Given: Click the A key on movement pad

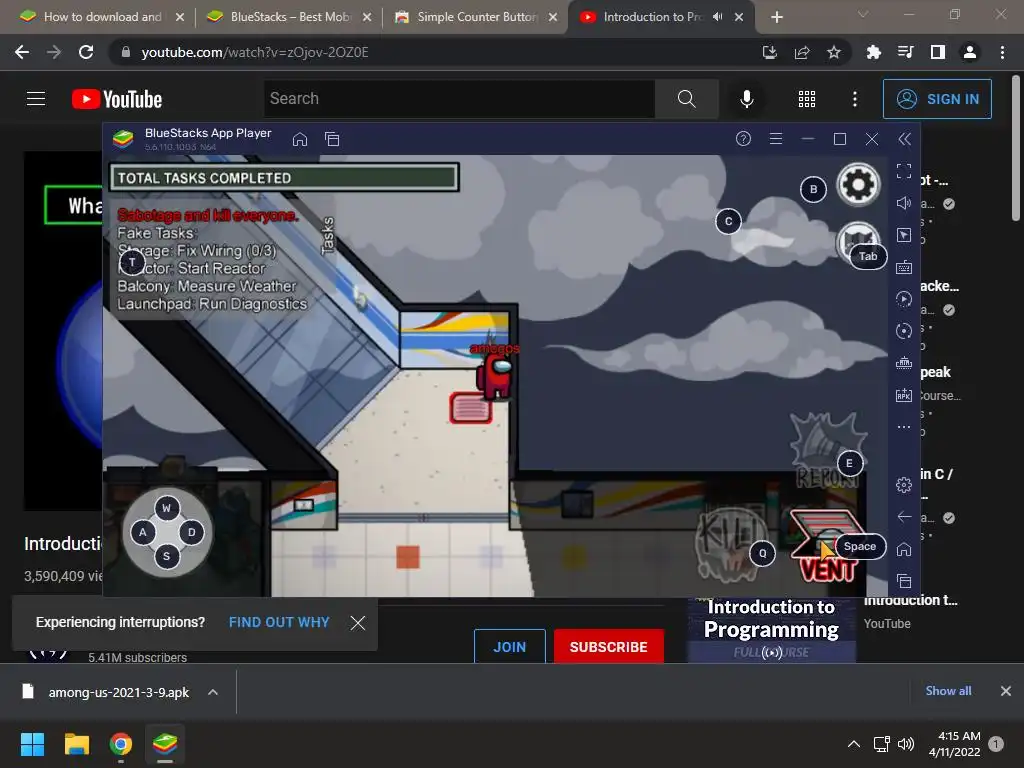Looking at the screenshot, I should click(142, 532).
